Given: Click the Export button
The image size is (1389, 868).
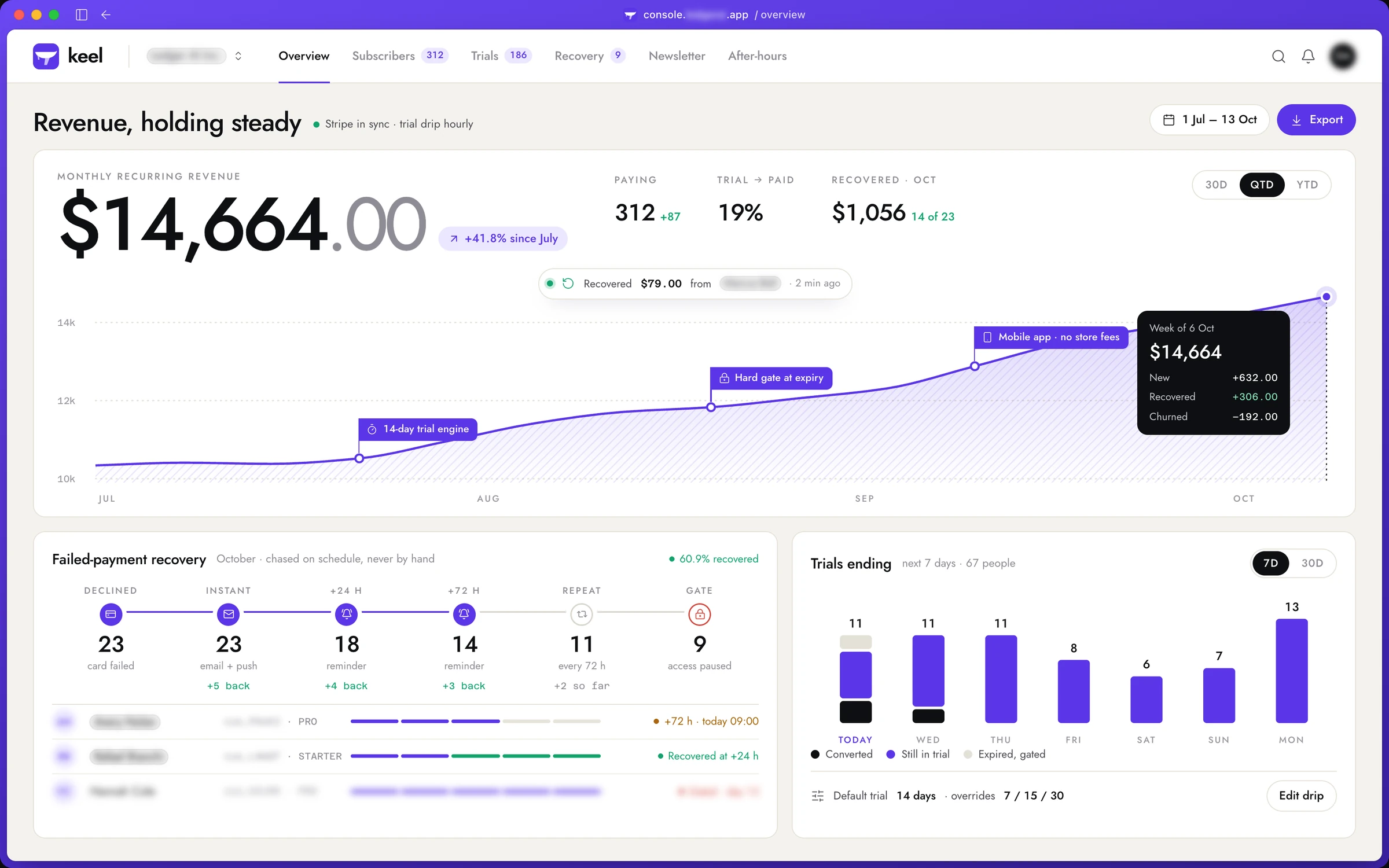Looking at the screenshot, I should tap(1316, 120).
